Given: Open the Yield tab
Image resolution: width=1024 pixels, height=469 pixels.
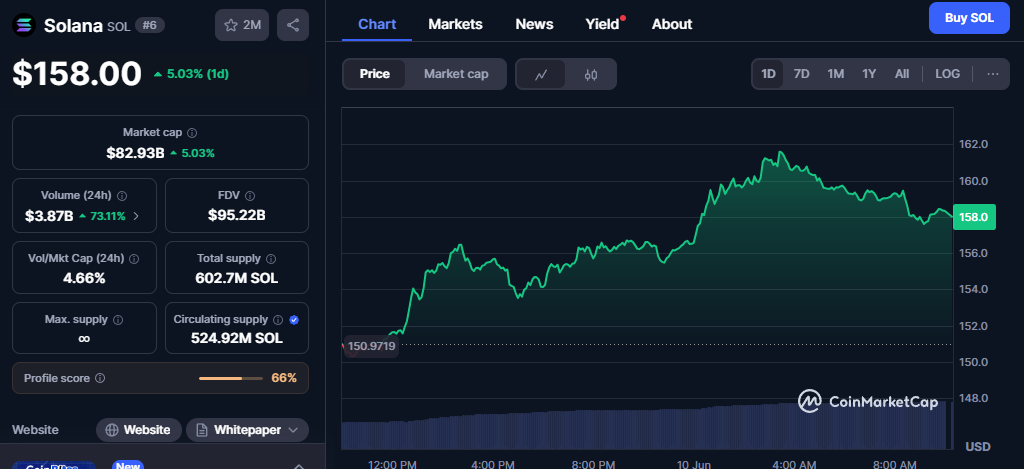Looking at the screenshot, I should point(602,24).
